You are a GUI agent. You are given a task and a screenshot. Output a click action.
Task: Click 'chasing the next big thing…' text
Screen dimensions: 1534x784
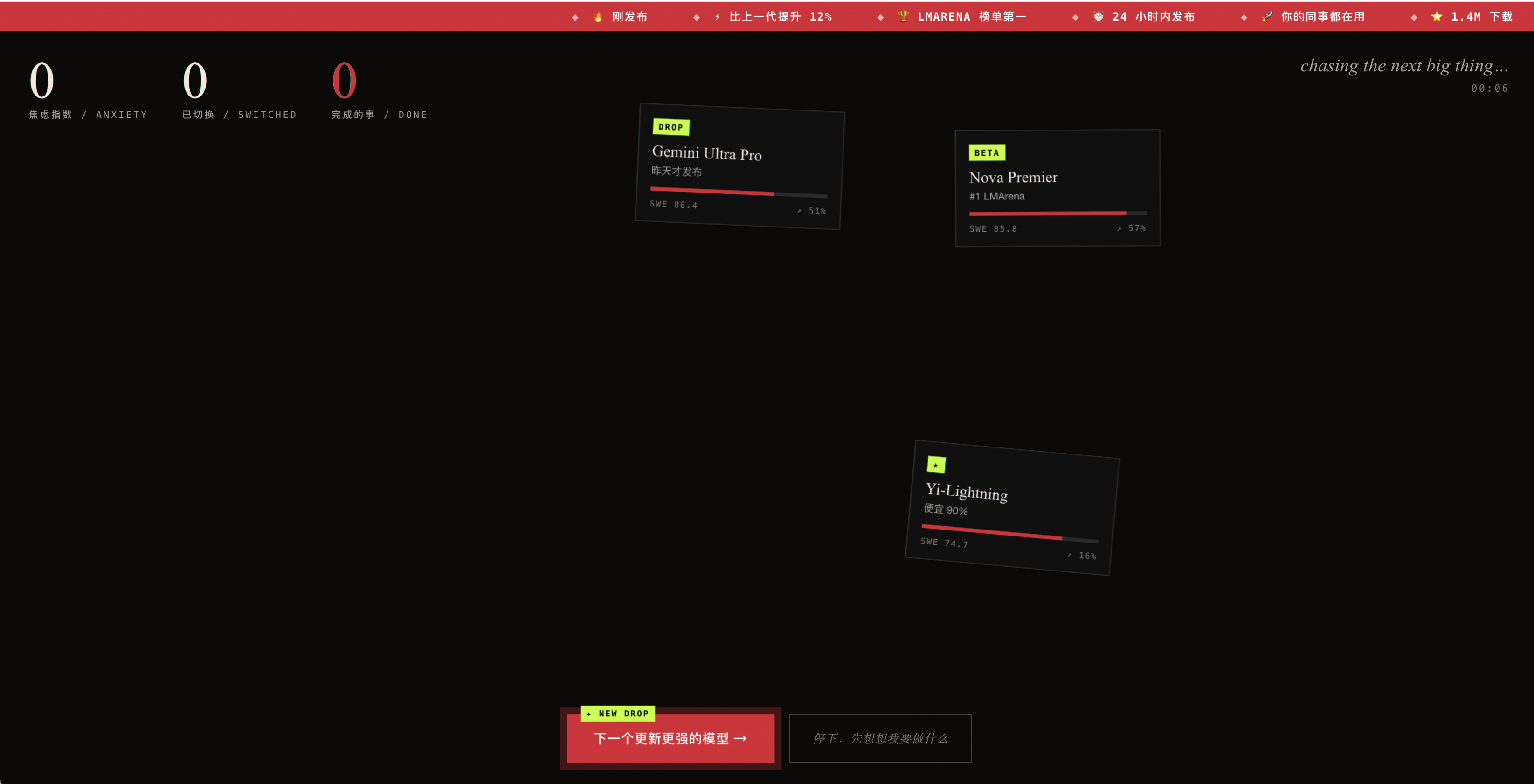pos(1404,65)
